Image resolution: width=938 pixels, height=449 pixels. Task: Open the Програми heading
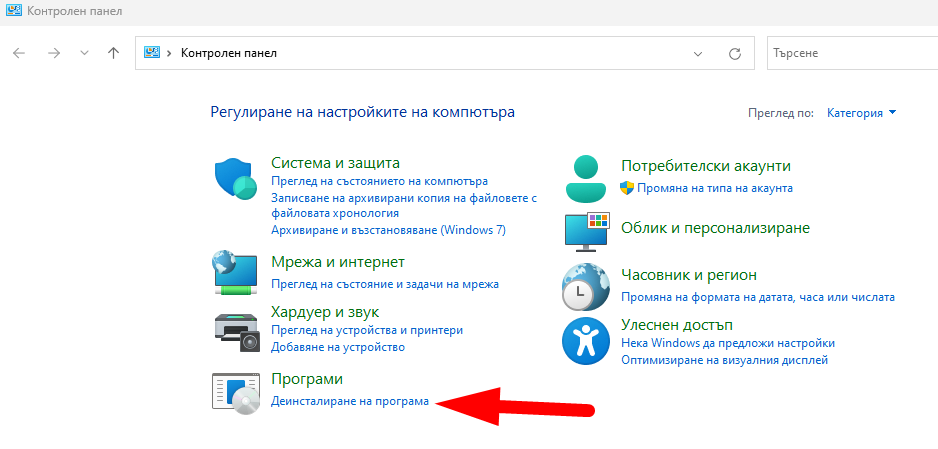307,379
